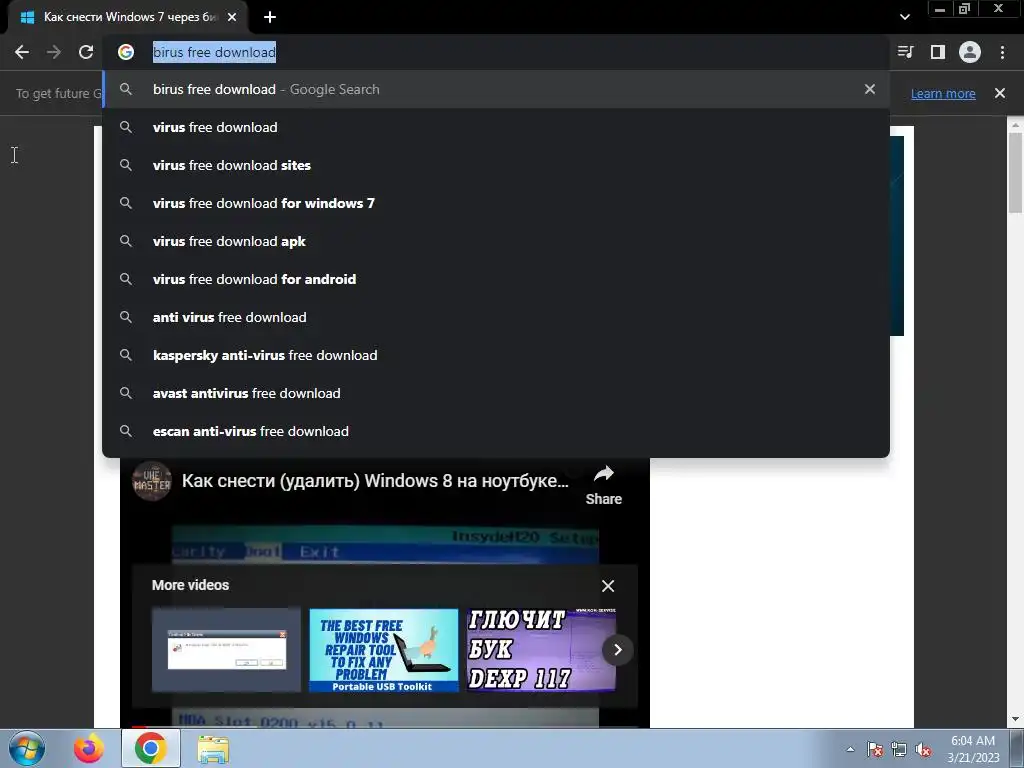Open the Chrome three-dot menu
1024x768 pixels.
tap(1002, 52)
